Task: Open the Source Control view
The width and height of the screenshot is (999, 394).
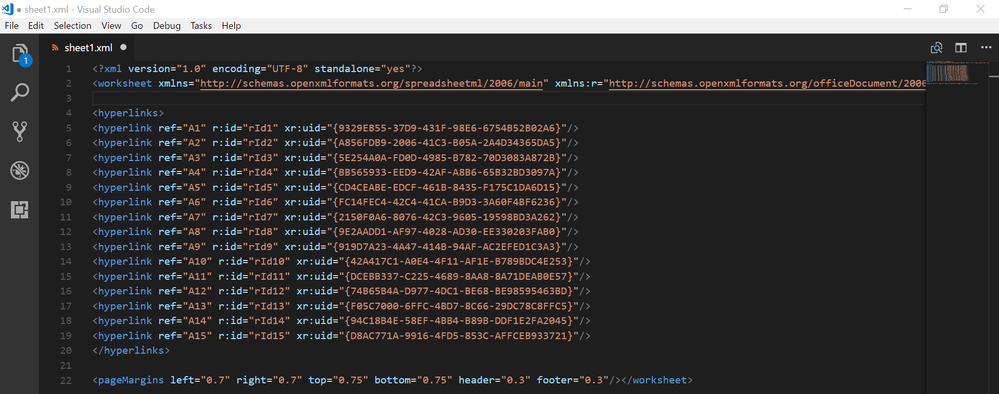Action: pyautogui.click(x=20, y=132)
